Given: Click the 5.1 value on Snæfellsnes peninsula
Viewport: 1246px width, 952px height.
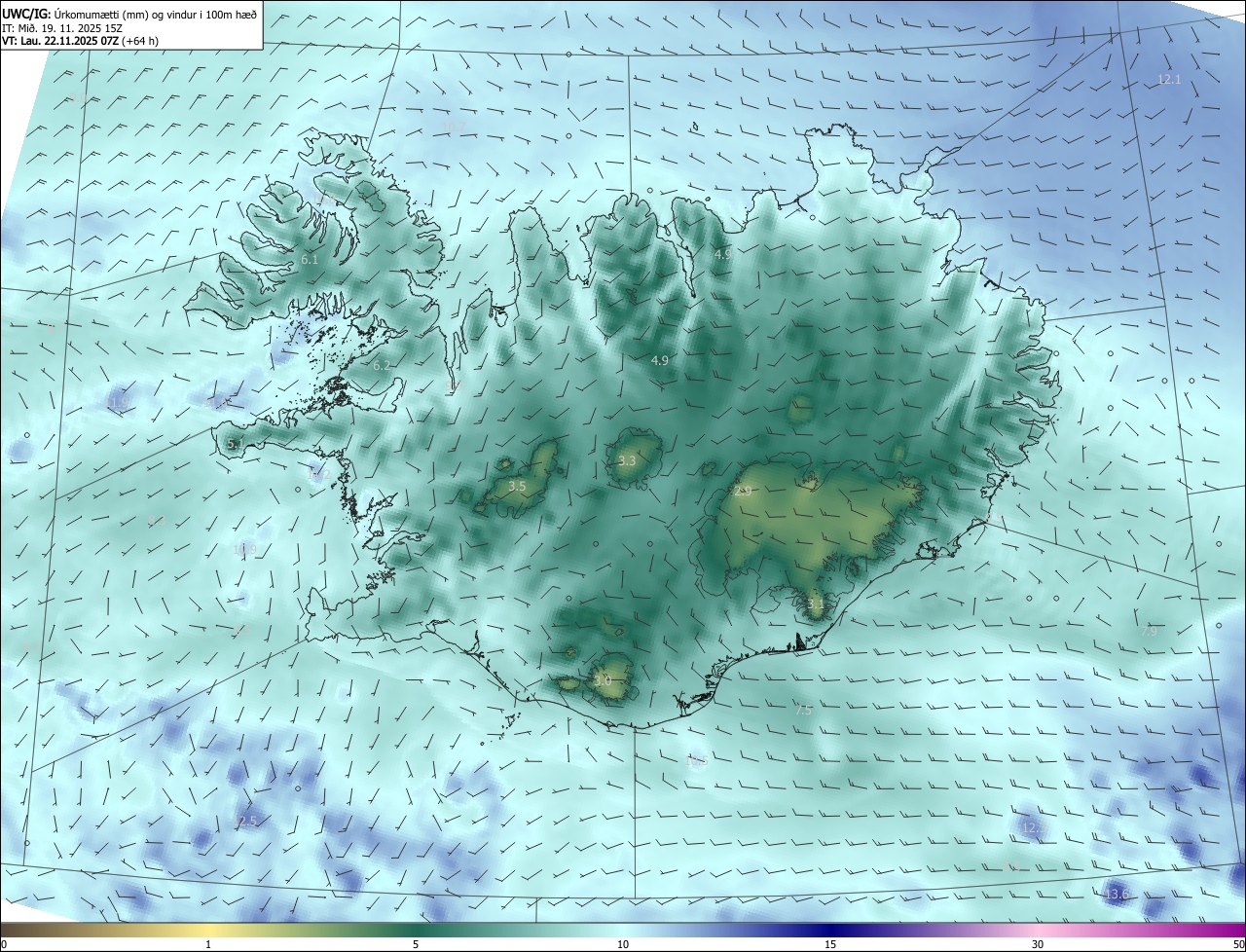Looking at the screenshot, I should [x=235, y=444].
